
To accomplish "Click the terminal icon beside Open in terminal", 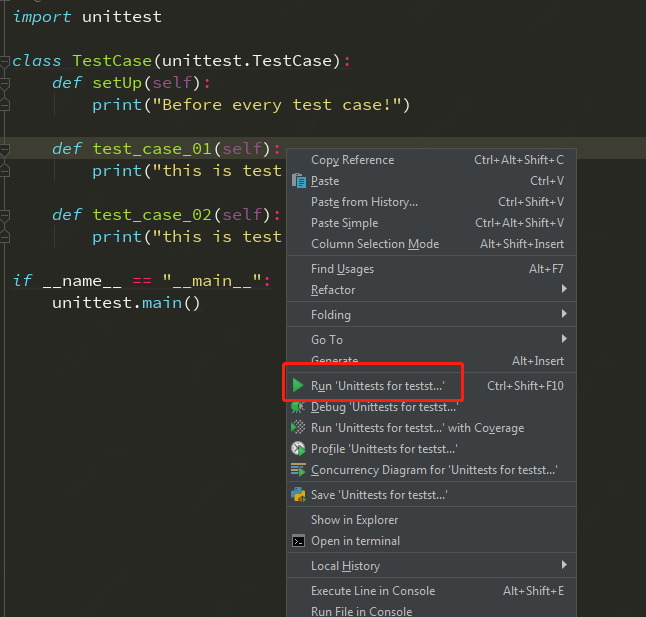I will [298, 541].
